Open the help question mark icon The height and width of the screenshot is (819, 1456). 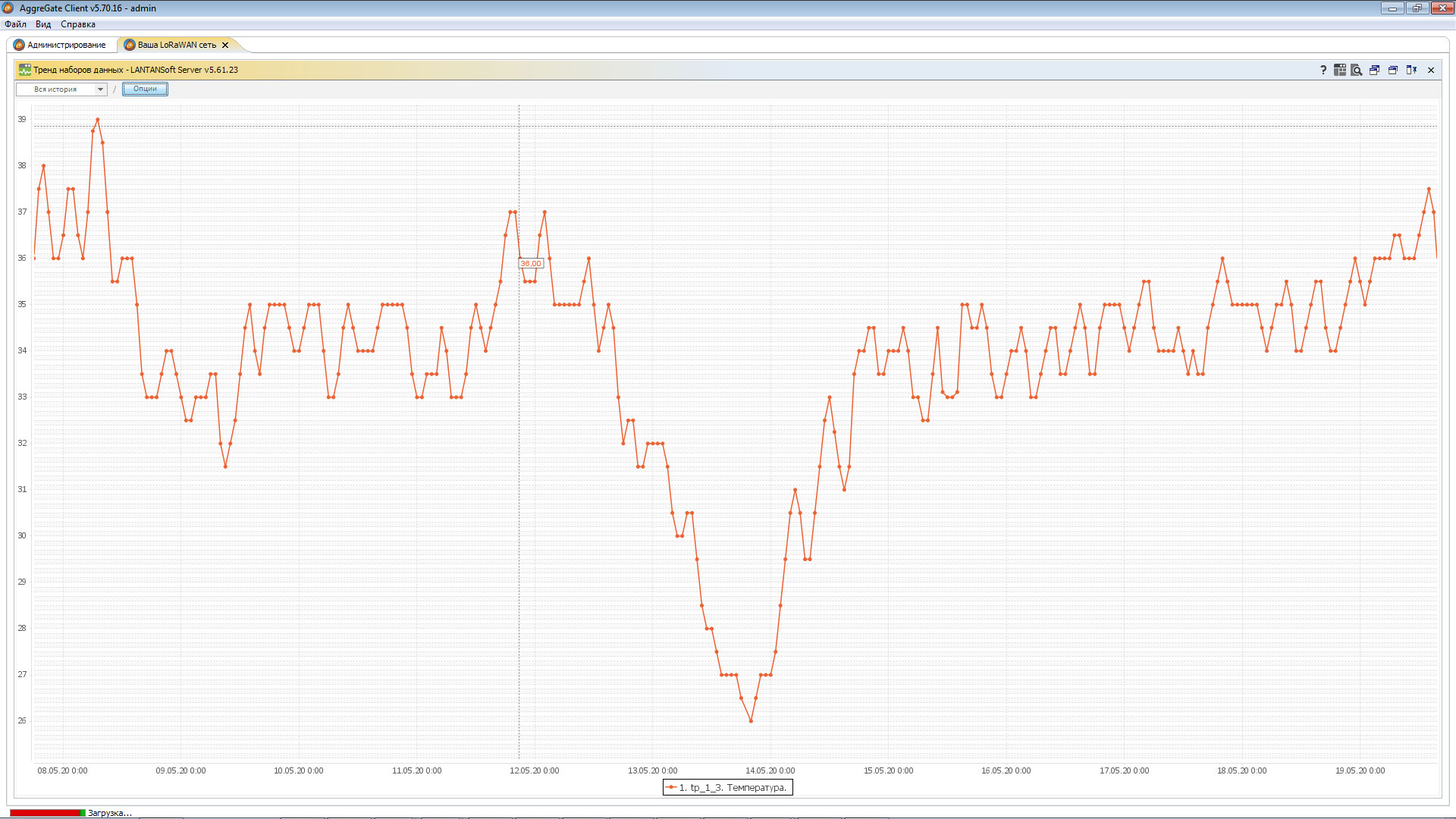click(1323, 70)
